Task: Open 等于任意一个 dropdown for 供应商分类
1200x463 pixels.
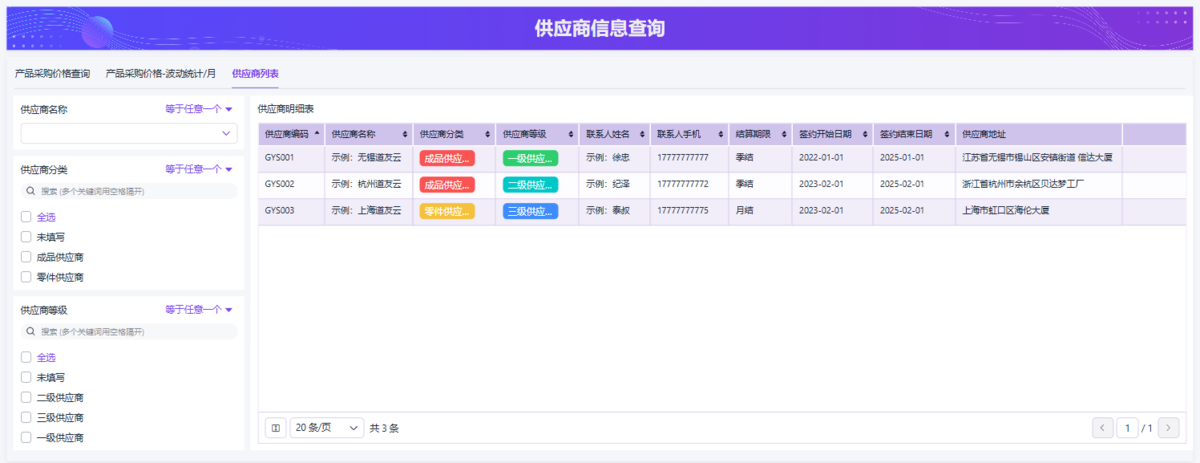Action: click(198, 169)
